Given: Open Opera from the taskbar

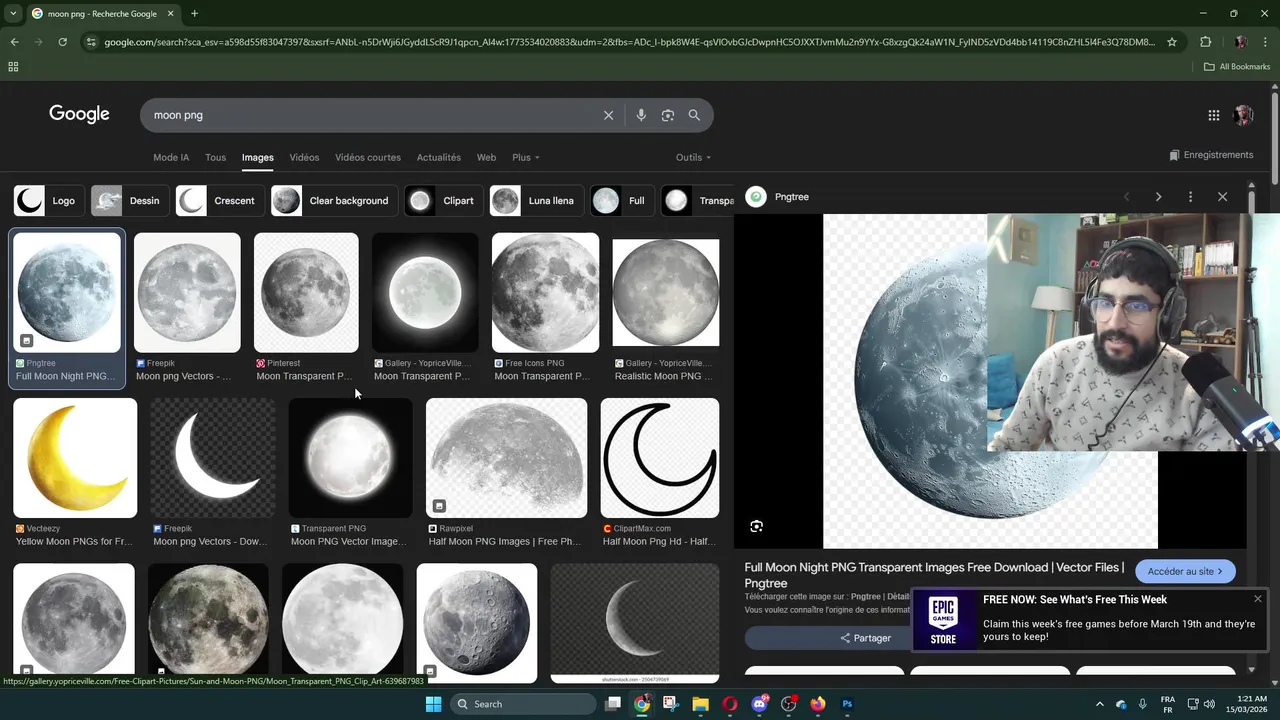Looking at the screenshot, I should 730,704.
